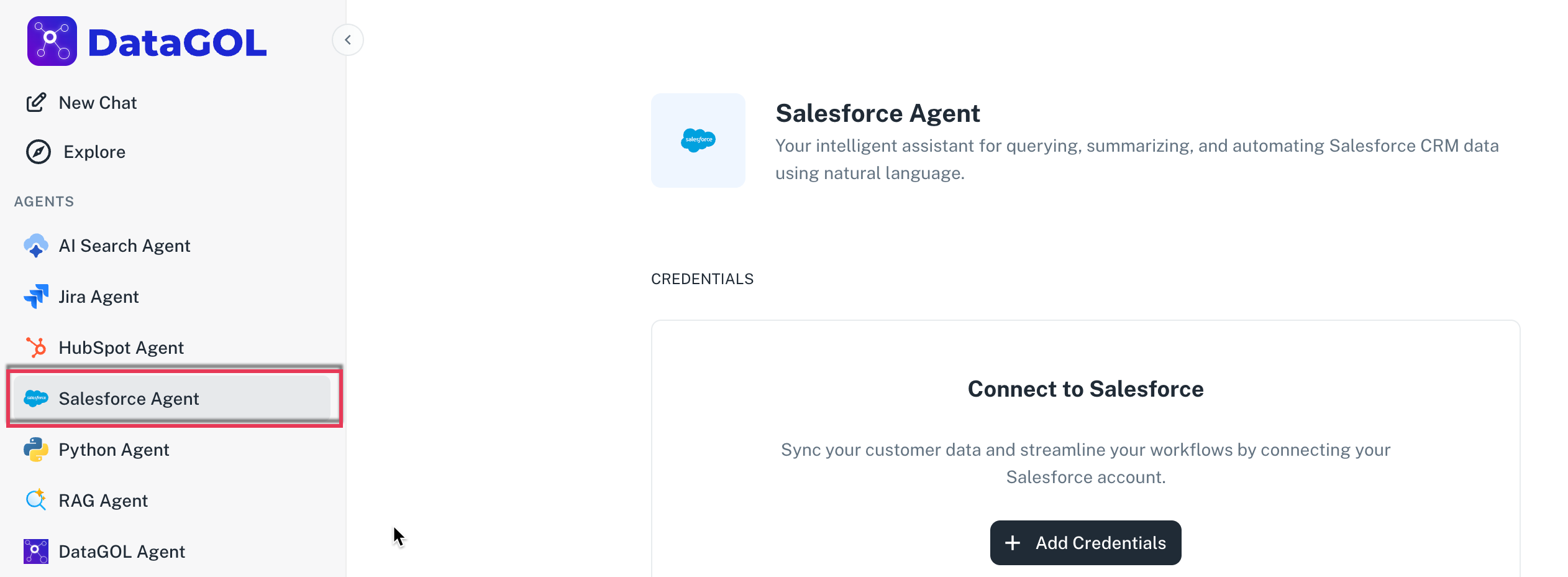
Task: Click the RAG Agent magnifier icon
Action: [x=36, y=500]
